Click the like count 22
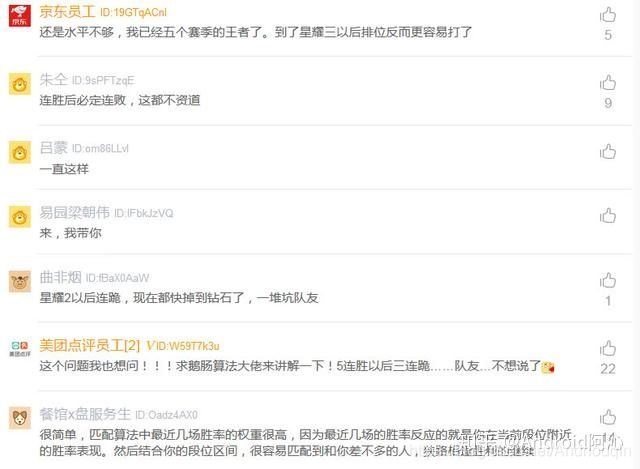The height and width of the screenshot is (469, 640). (608, 369)
